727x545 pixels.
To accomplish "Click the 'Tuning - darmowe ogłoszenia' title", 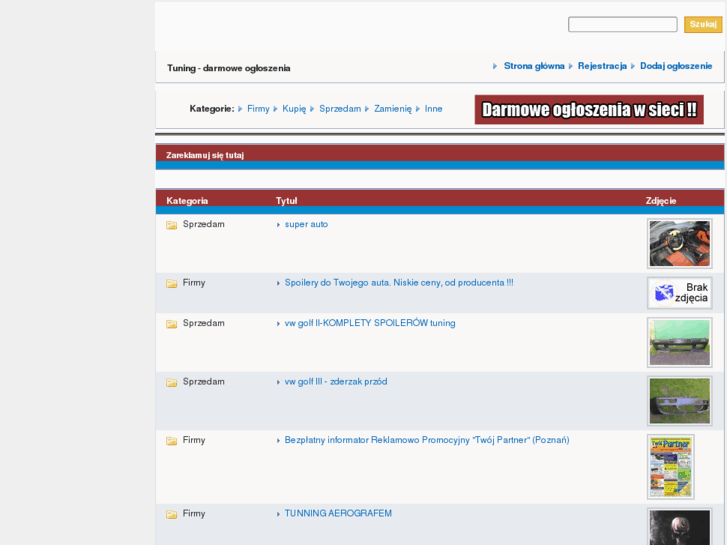I will [229, 68].
